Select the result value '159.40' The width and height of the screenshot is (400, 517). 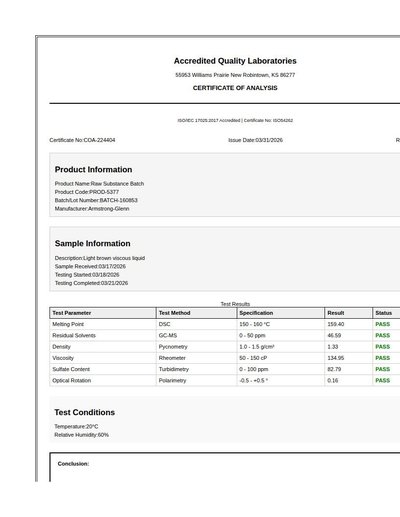[x=336, y=324]
